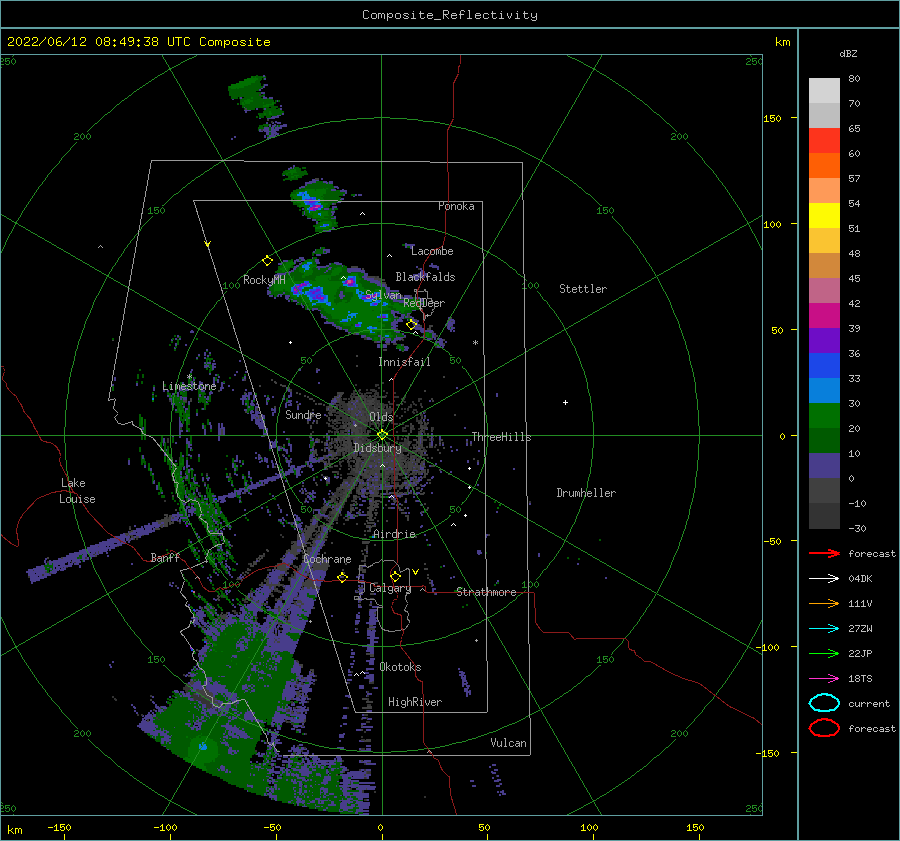Image resolution: width=900 pixels, height=841 pixels.
Task: Click the bright green 20–30 dBZ swatch
Action: click(824, 416)
